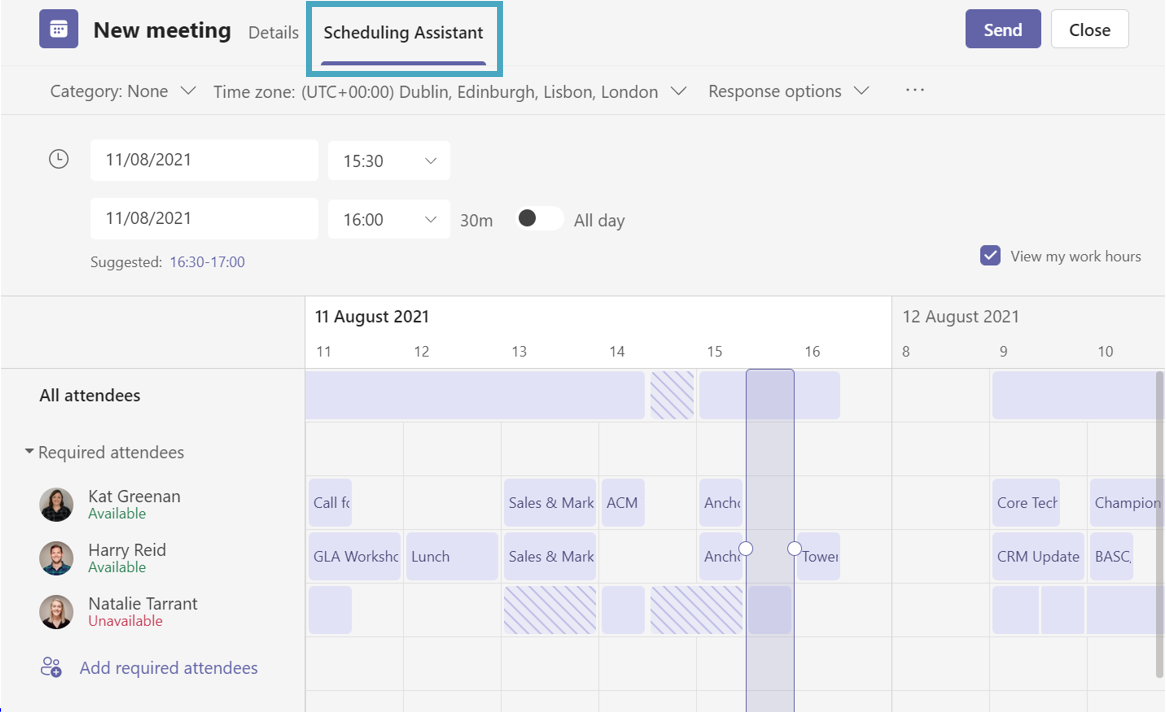Click the start date field showing 11/08/2021
This screenshot has height=712, width=1166.
[x=204, y=160]
